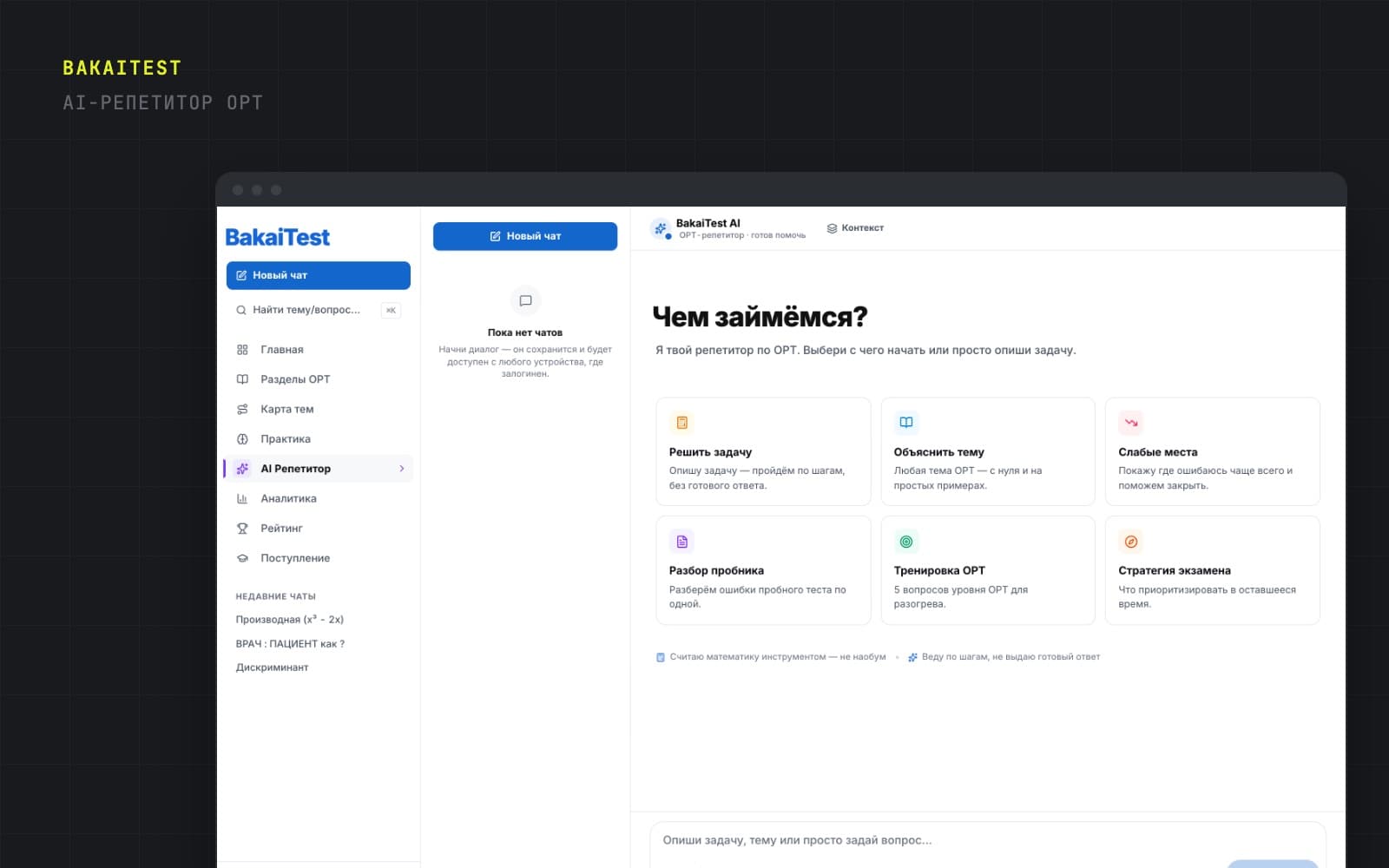Click the Аналитика chart icon

(242, 498)
